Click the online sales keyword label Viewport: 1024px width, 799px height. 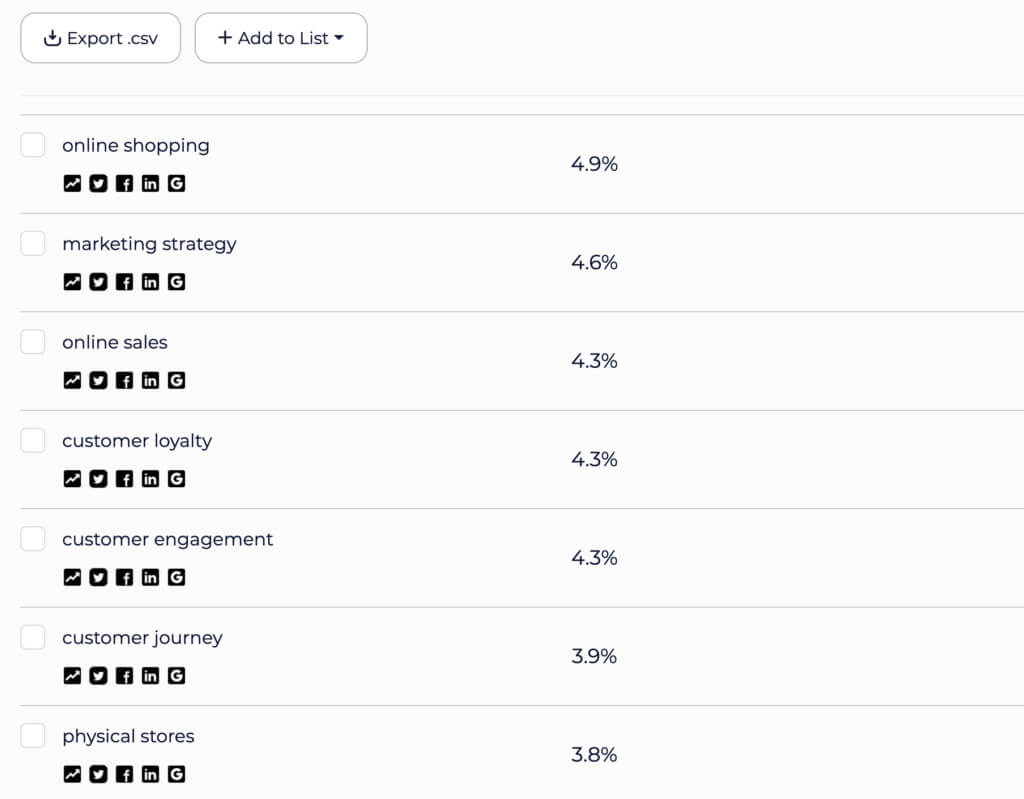tap(115, 342)
